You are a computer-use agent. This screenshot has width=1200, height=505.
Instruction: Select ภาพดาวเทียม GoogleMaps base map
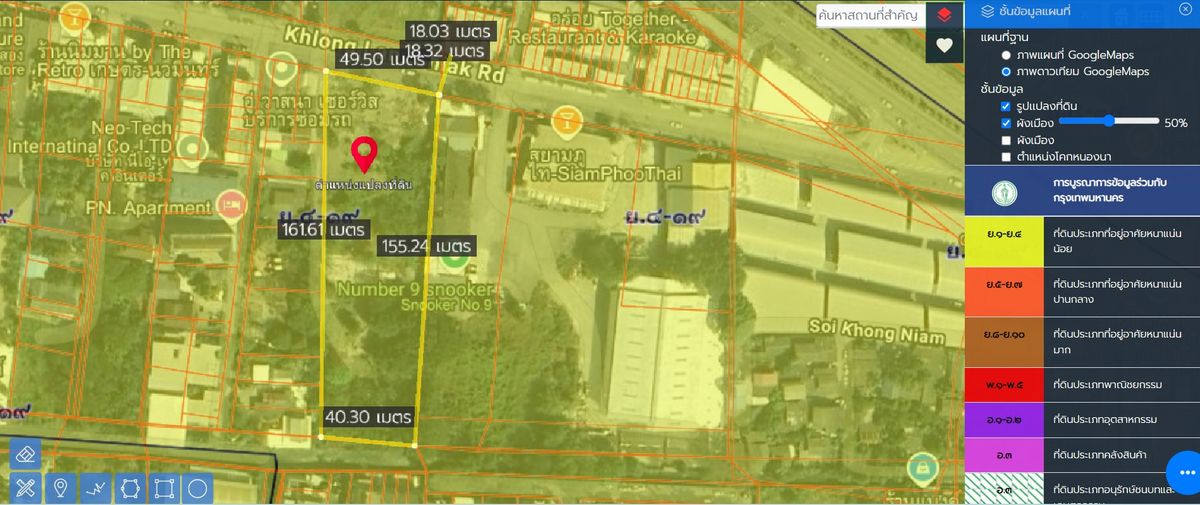[1006, 72]
